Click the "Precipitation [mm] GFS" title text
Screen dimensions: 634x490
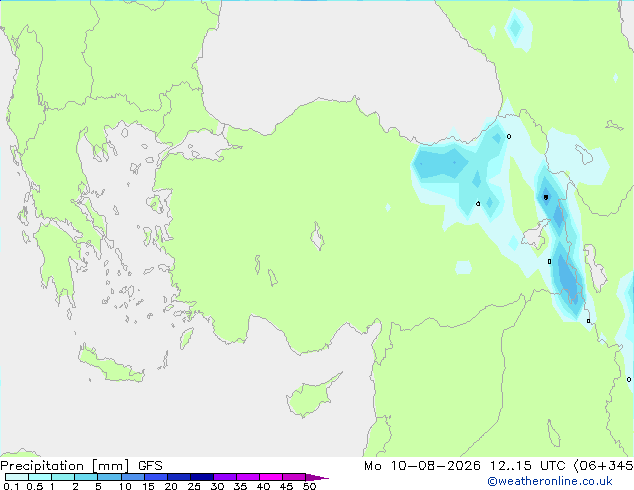click(81, 466)
